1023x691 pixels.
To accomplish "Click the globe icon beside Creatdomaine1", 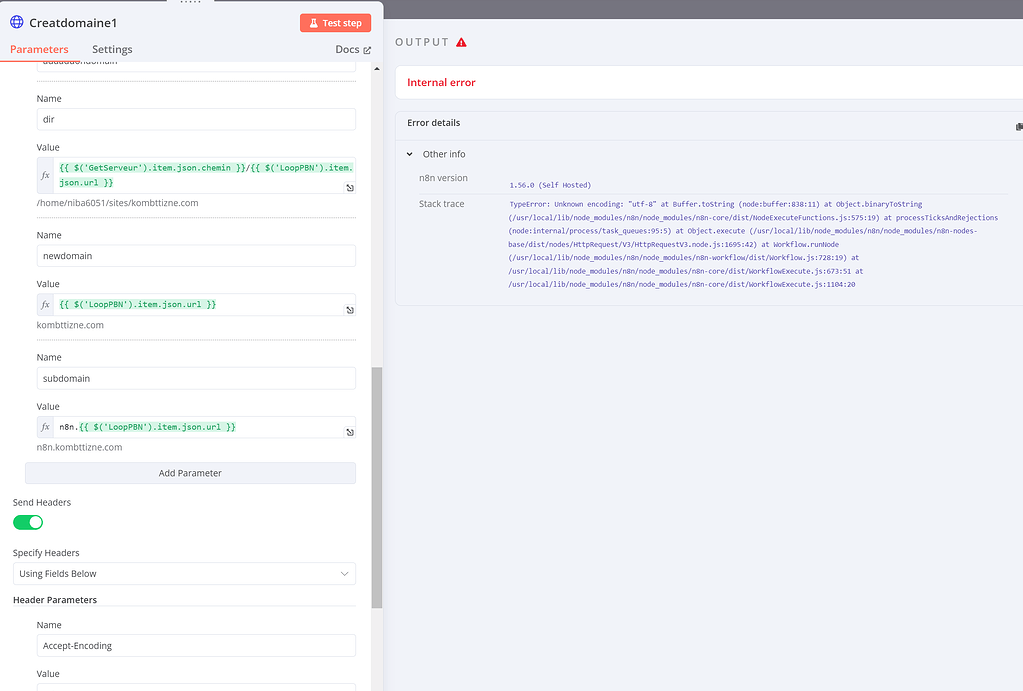I will pos(17,22).
